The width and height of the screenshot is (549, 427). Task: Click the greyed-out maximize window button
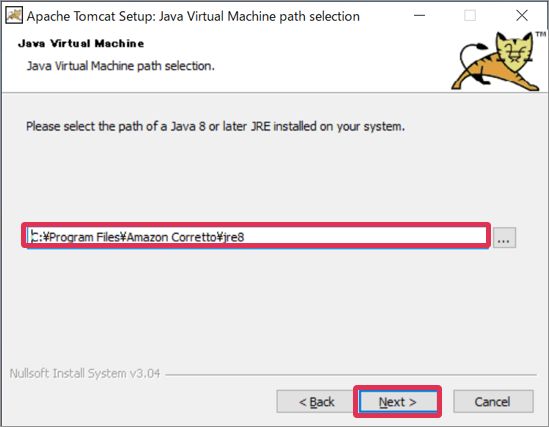470,15
